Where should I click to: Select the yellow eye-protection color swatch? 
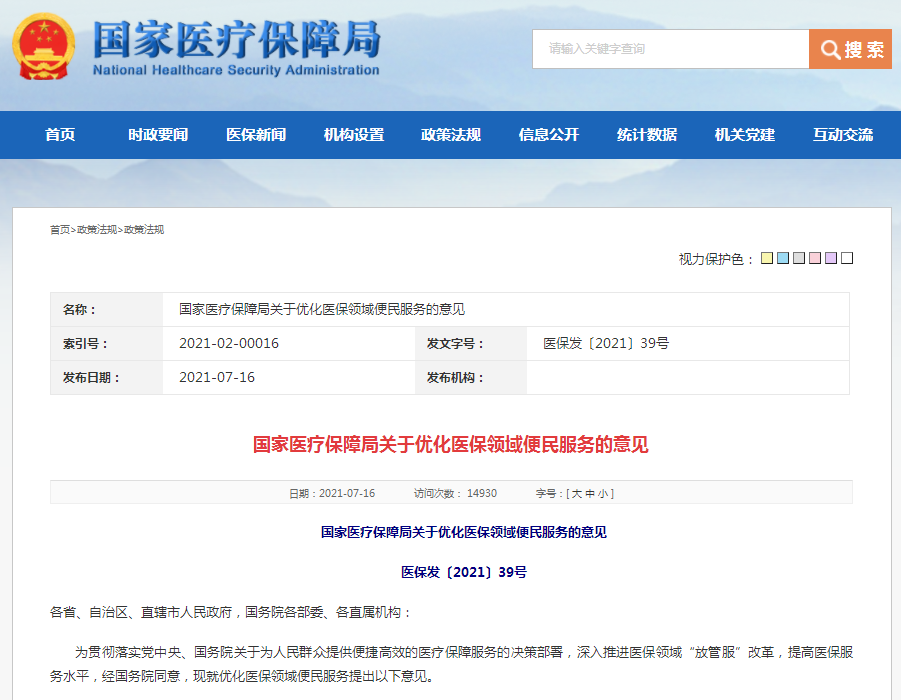pos(767,258)
